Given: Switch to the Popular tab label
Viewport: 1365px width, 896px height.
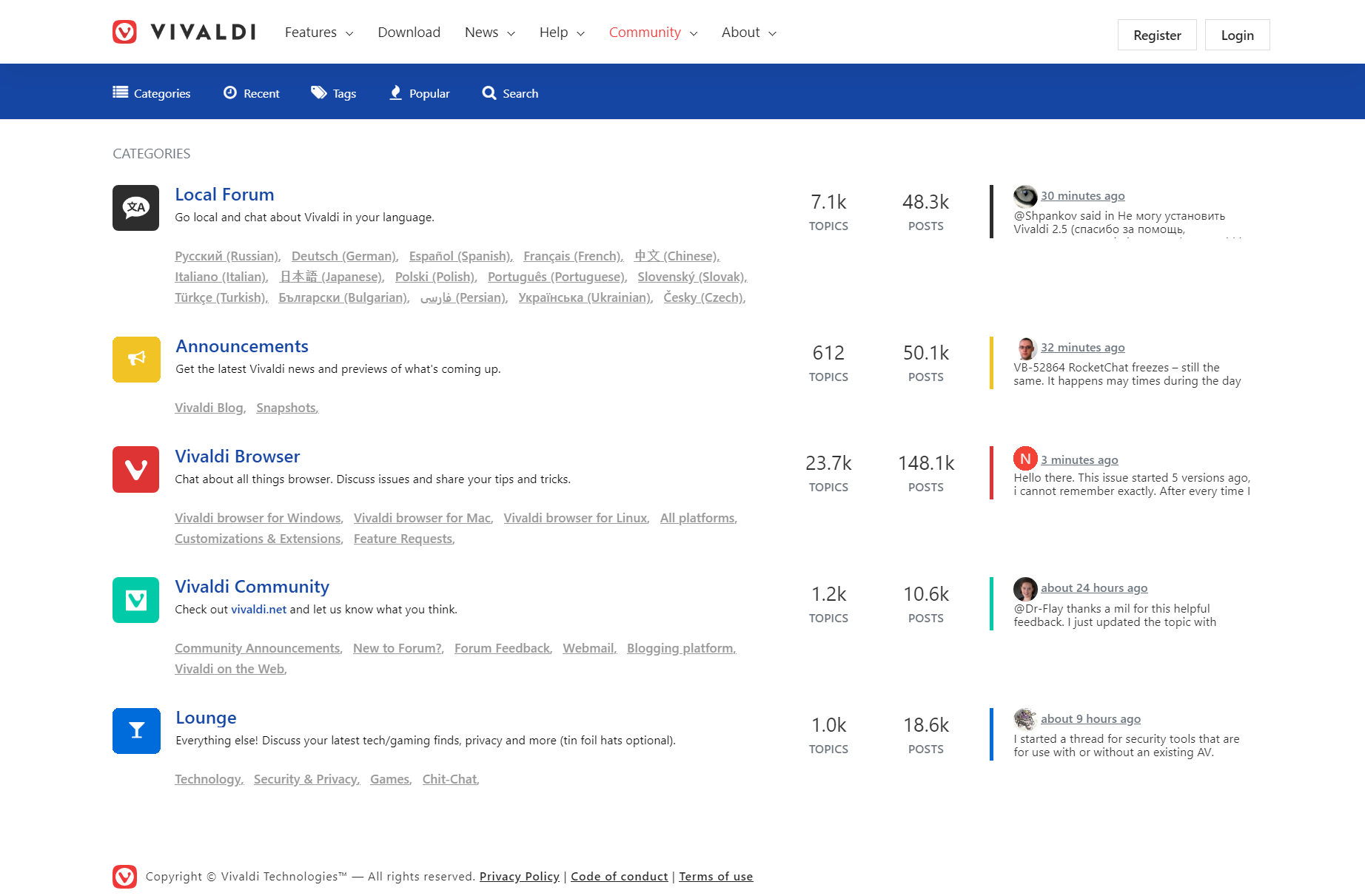Looking at the screenshot, I should click(x=429, y=93).
